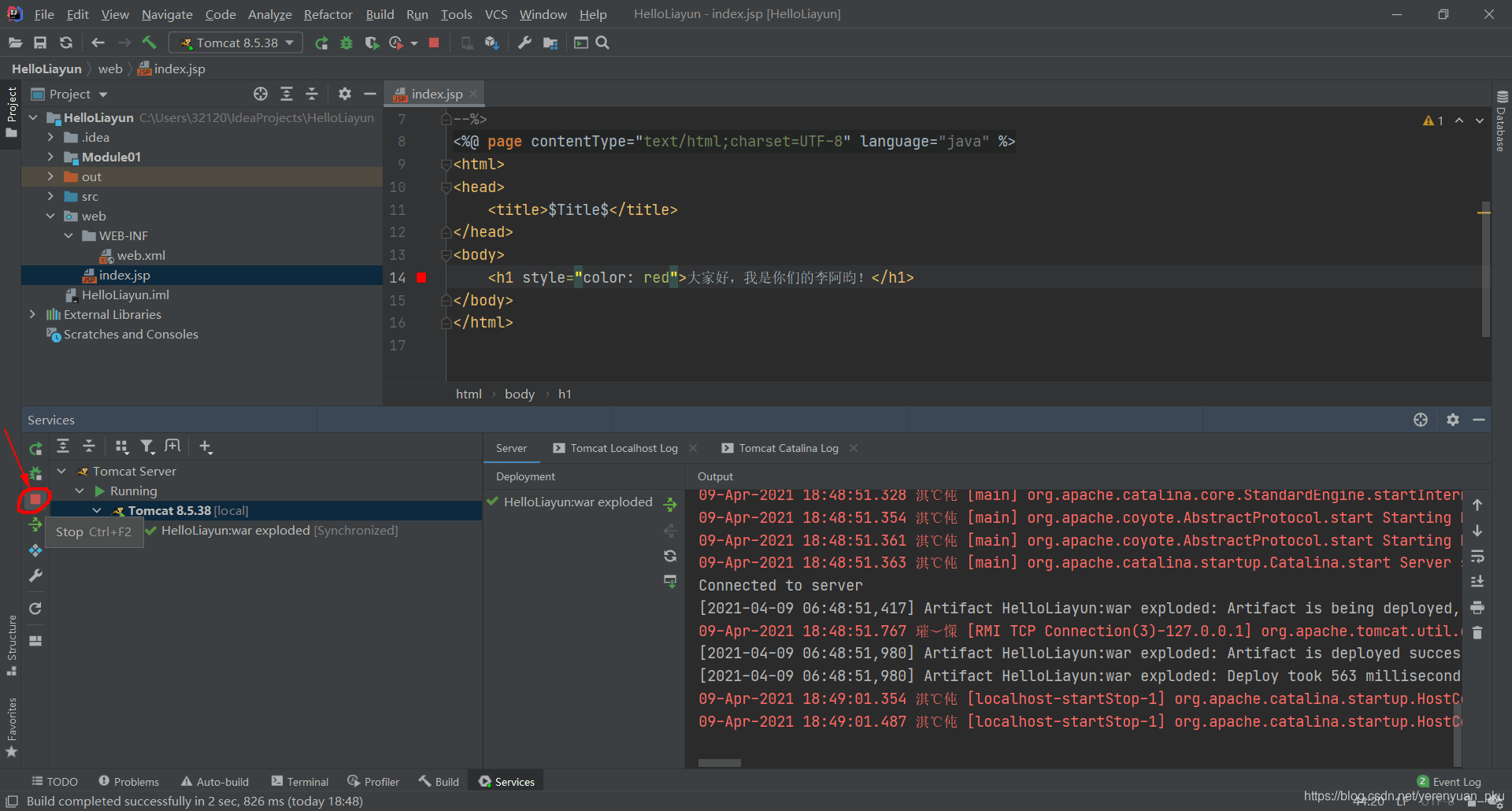The height and width of the screenshot is (811, 1512).
Task: Collapse all nodes in Project panel
Action: 312,94
